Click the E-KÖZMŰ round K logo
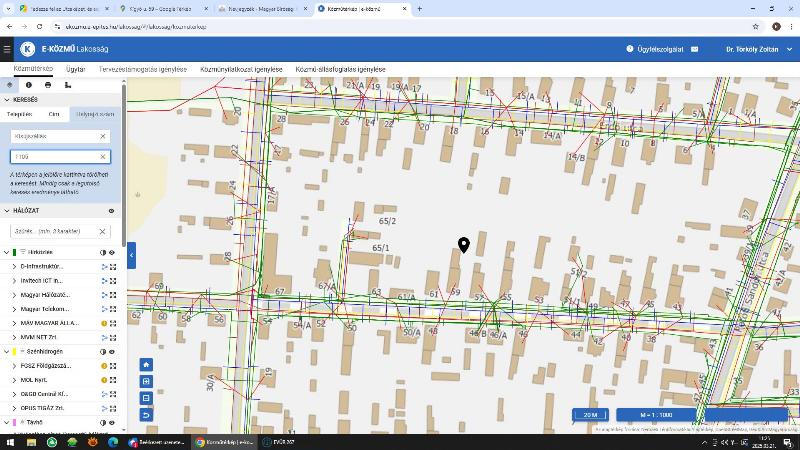Image resolution: width=800 pixels, height=450 pixels. 28,49
